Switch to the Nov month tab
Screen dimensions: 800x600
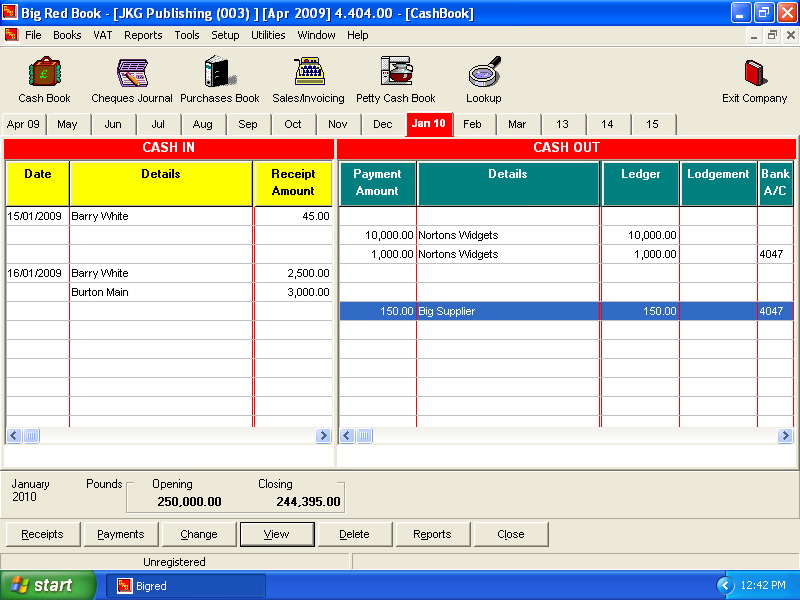coord(338,124)
